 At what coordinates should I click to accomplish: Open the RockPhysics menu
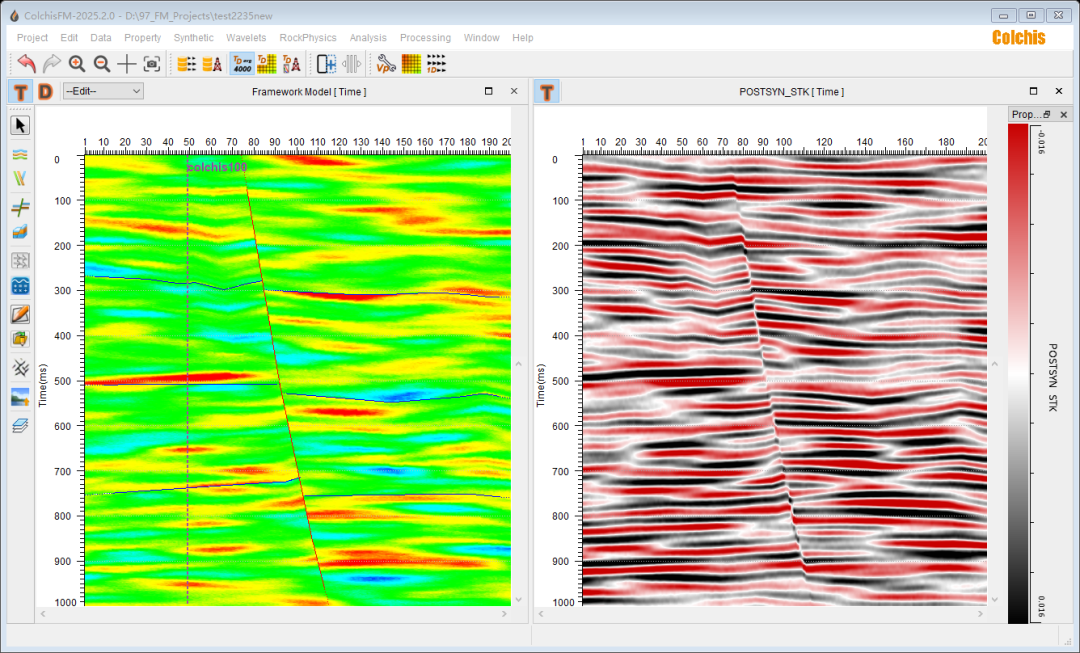pos(308,38)
